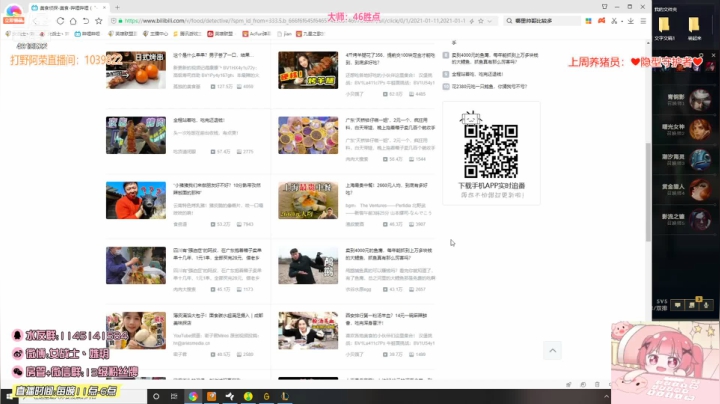Open the bilibili bookmark in bookmarks bar
The height and width of the screenshot is (404, 720).
coord(87,34)
